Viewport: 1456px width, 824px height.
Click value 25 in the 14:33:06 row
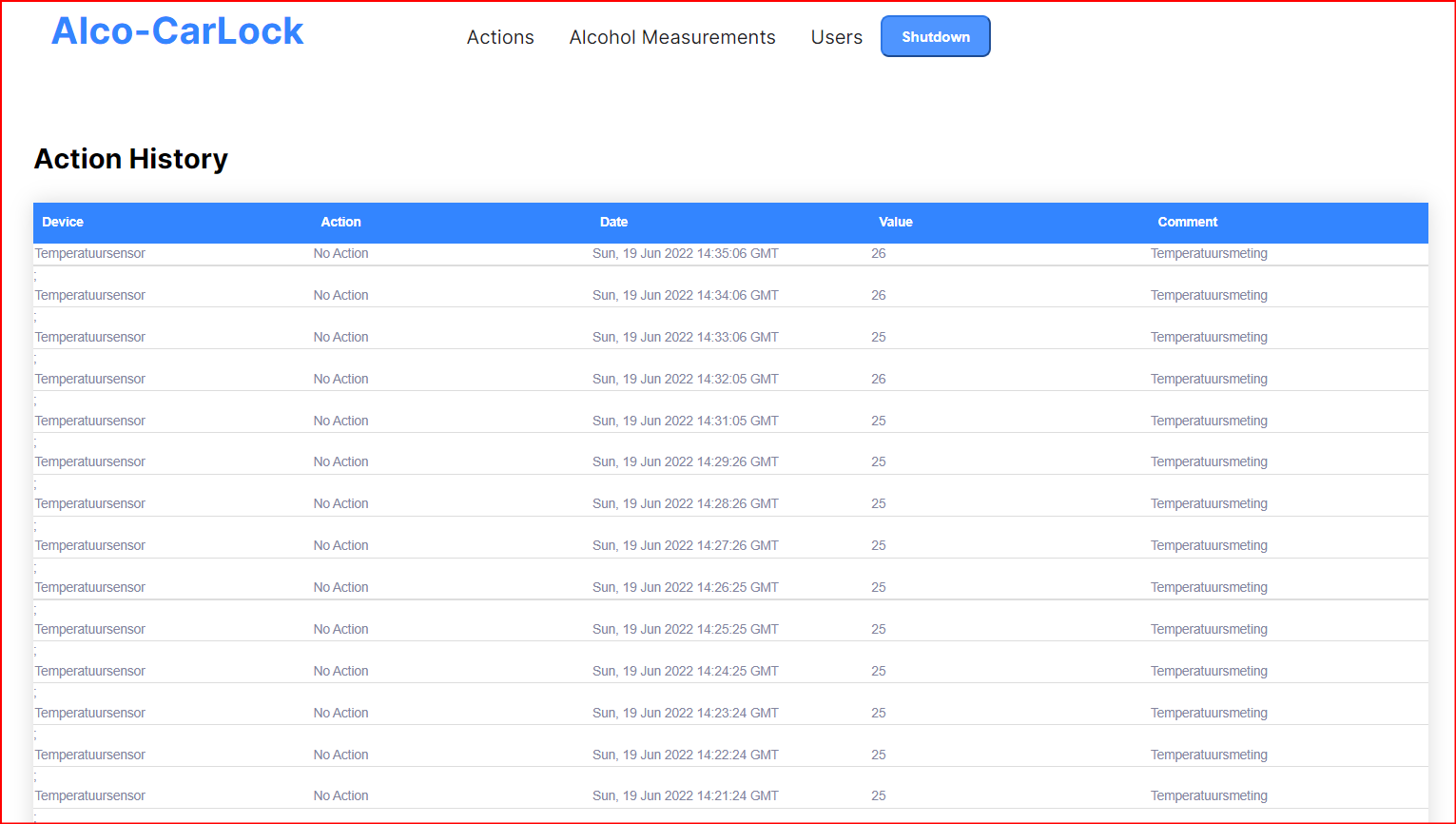click(879, 337)
